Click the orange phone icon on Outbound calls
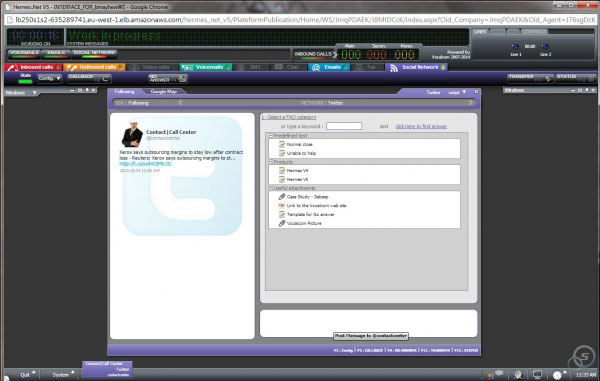 pos(71,68)
